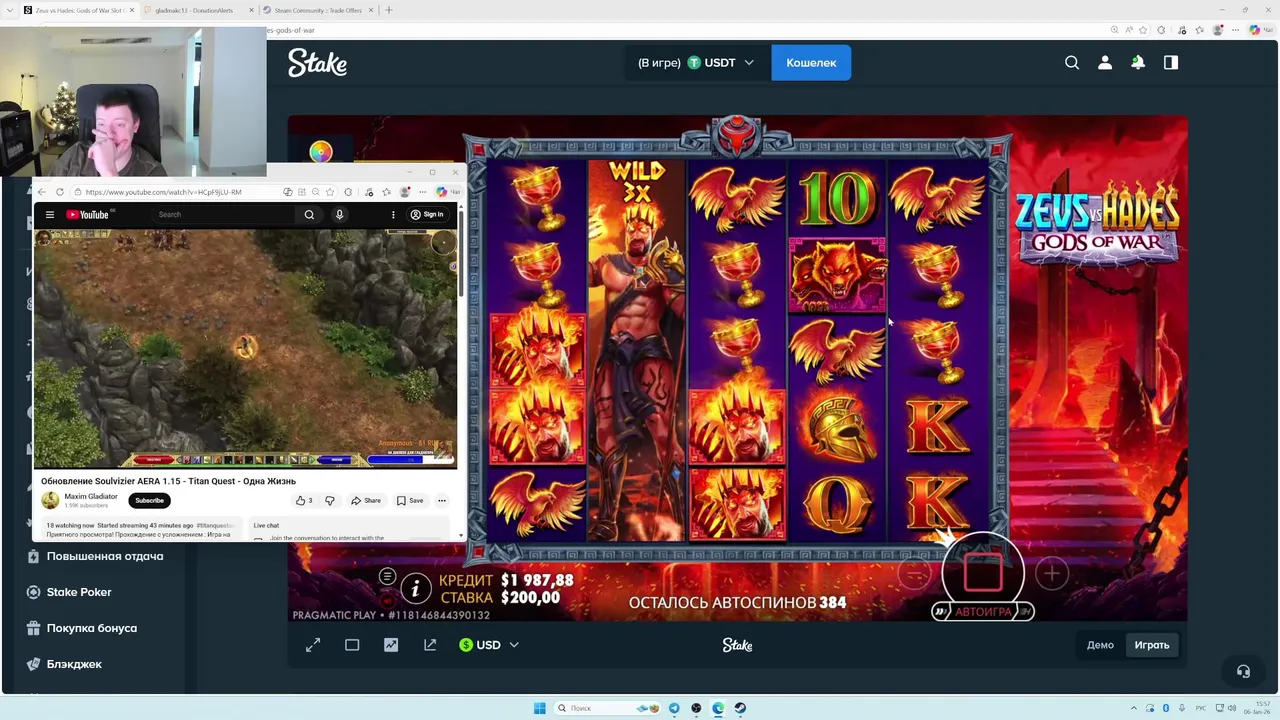The width and height of the screenshot is (1280, 720).
Task: Open the Stake user profile icon
Action: click(x=1105, y=62)
